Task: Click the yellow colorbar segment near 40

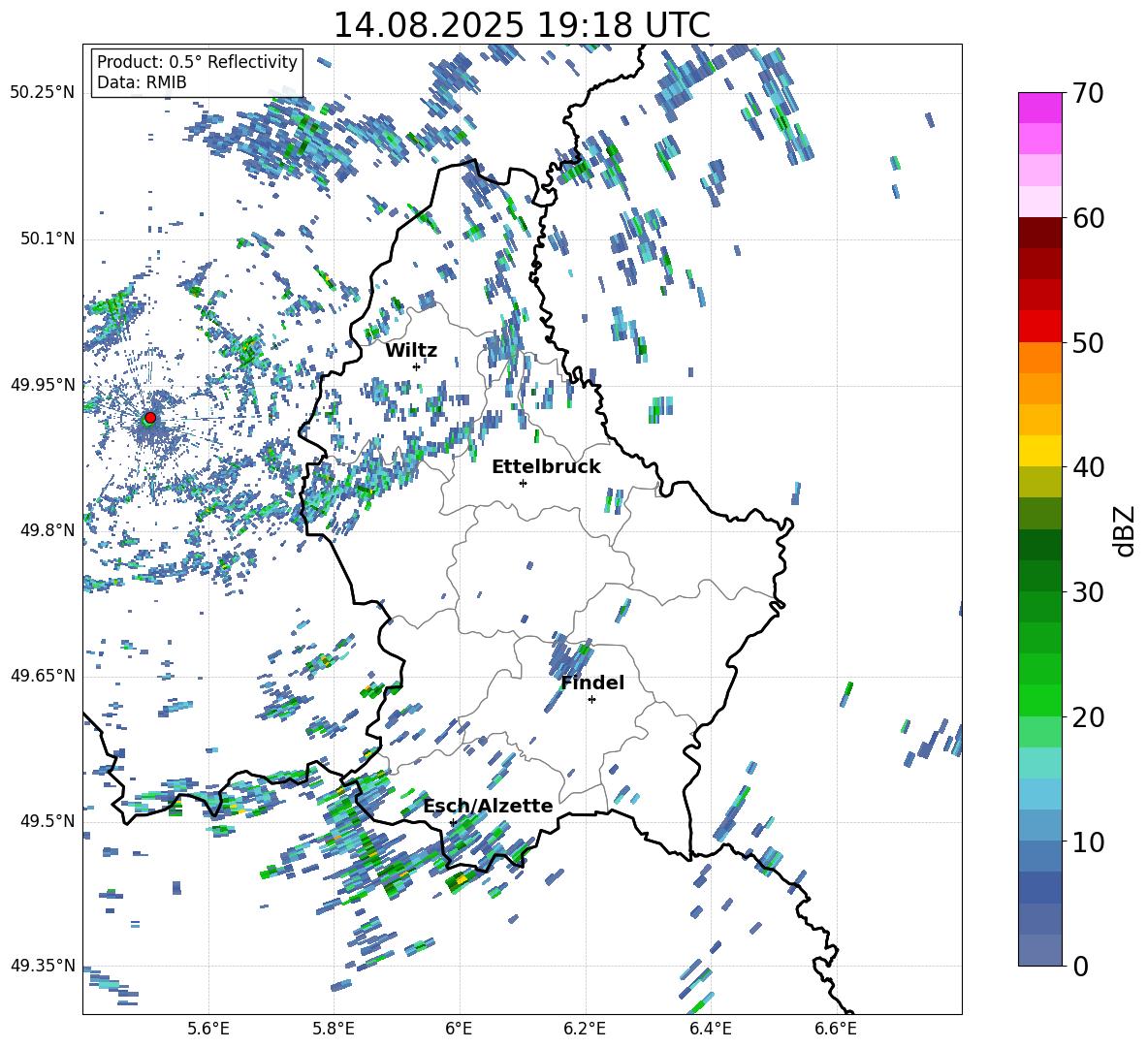Action: pyautogui.click(x=1039, y=451)
